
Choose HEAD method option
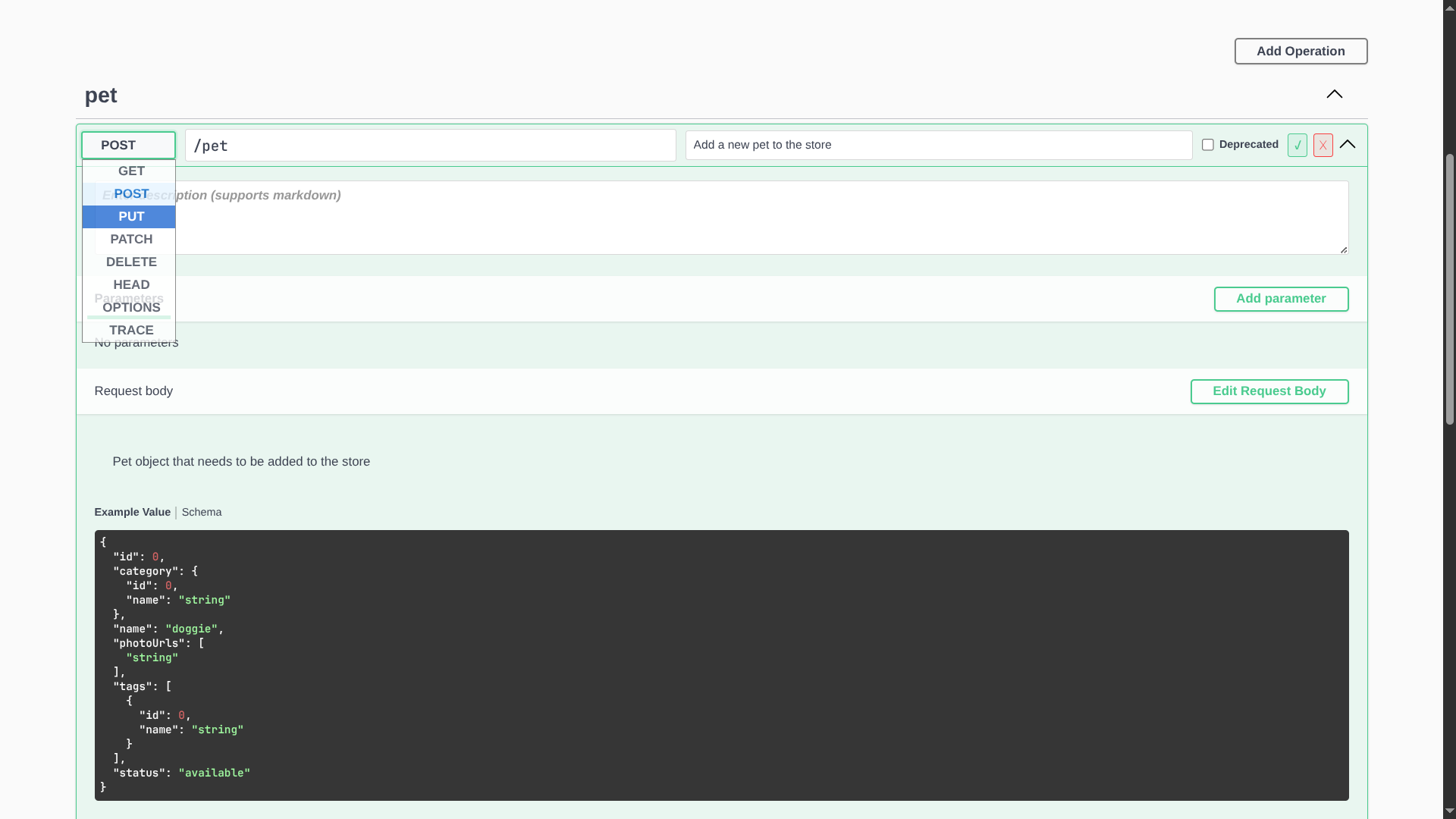tap(129, 285)
